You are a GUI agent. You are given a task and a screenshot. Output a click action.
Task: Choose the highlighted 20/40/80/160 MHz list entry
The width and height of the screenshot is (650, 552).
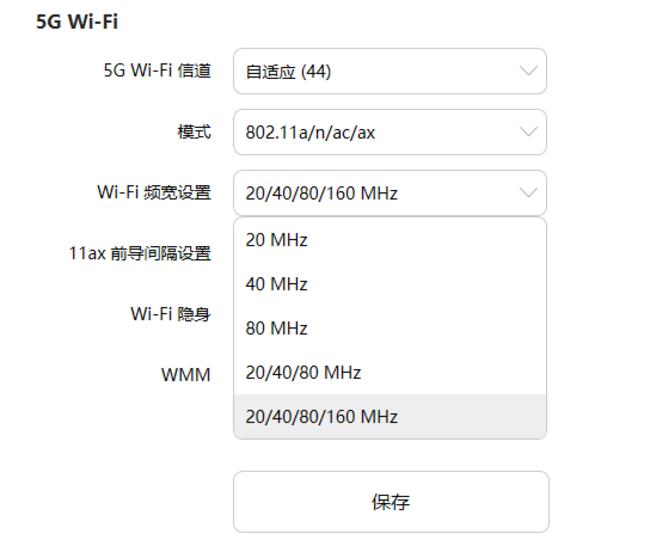(321, 416)
